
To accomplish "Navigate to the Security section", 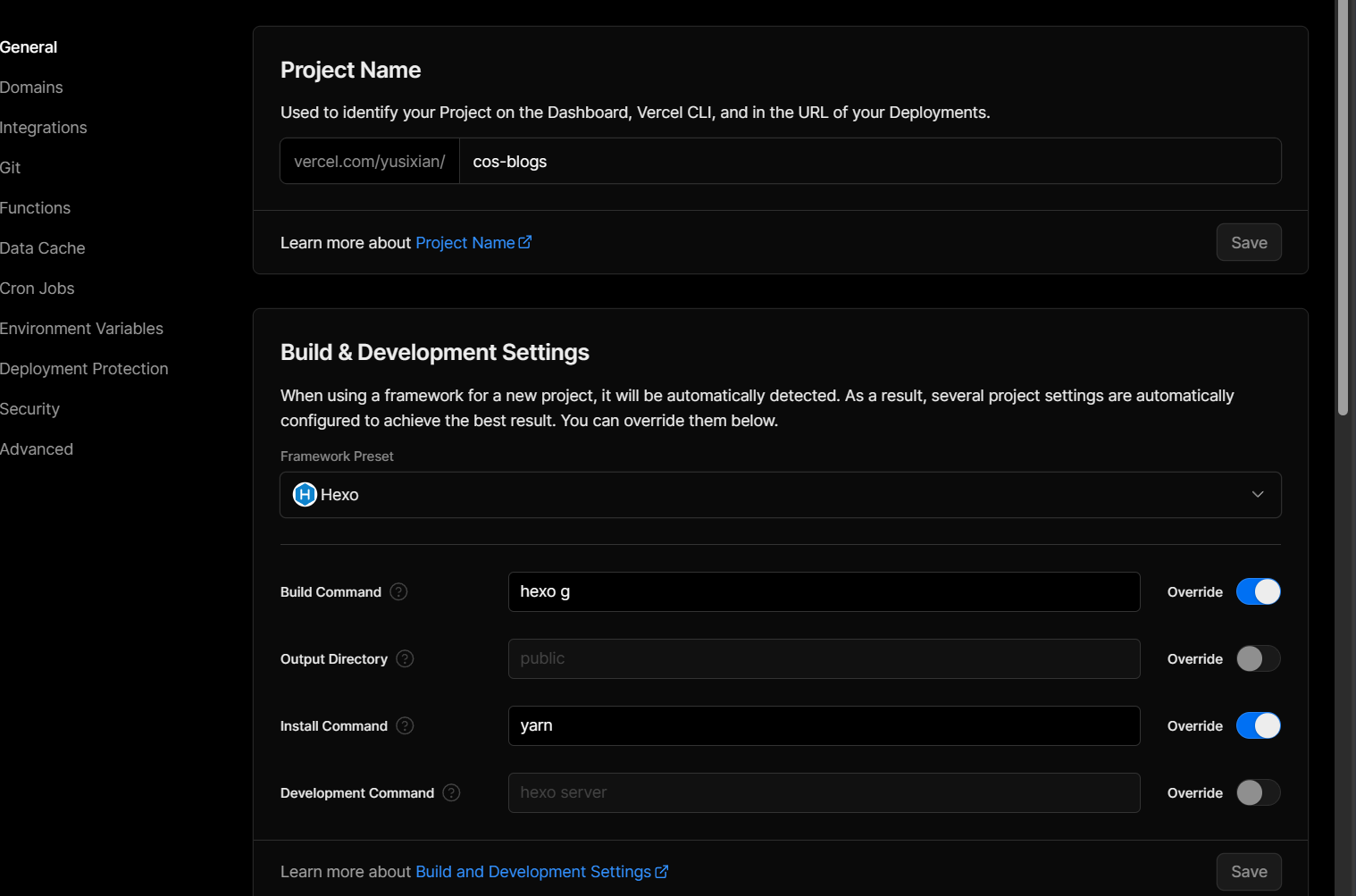I will tap(29, 408).
